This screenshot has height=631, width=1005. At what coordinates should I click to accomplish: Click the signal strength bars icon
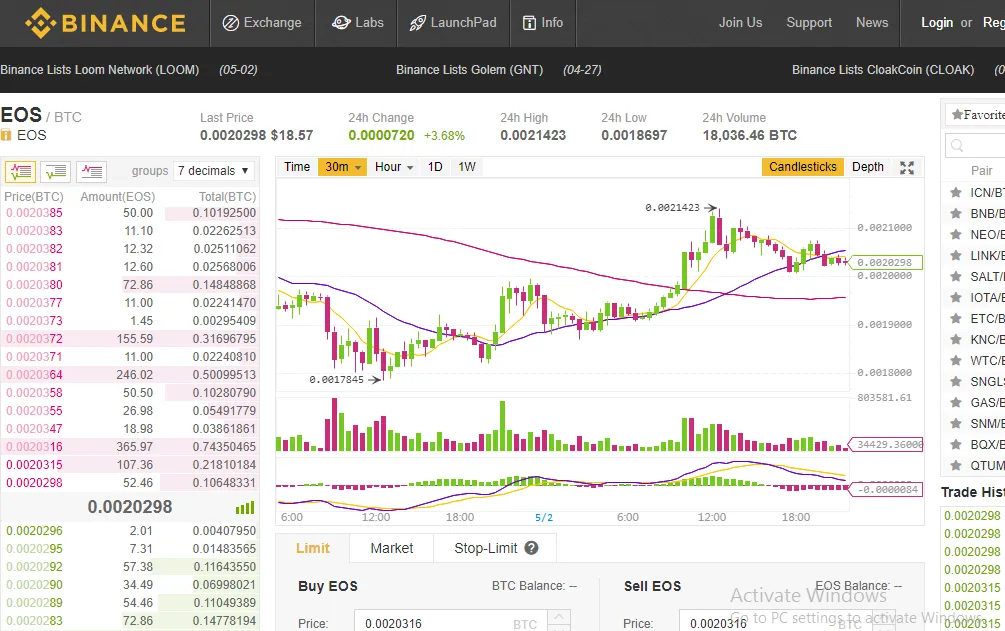[245, 508]
